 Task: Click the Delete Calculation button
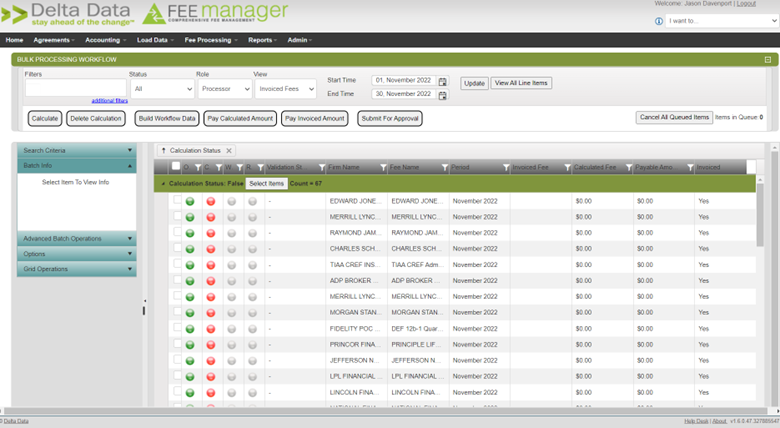click(x=96, y=118)
